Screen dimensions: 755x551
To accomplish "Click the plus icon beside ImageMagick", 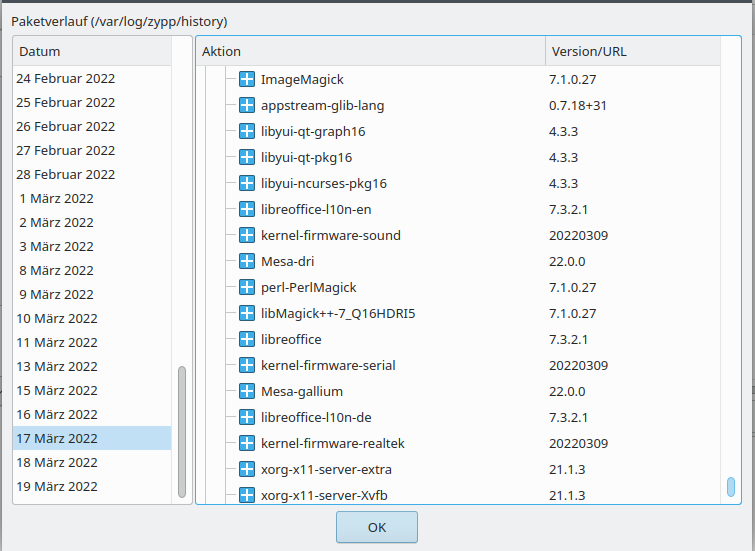I will tap(247, 79).
